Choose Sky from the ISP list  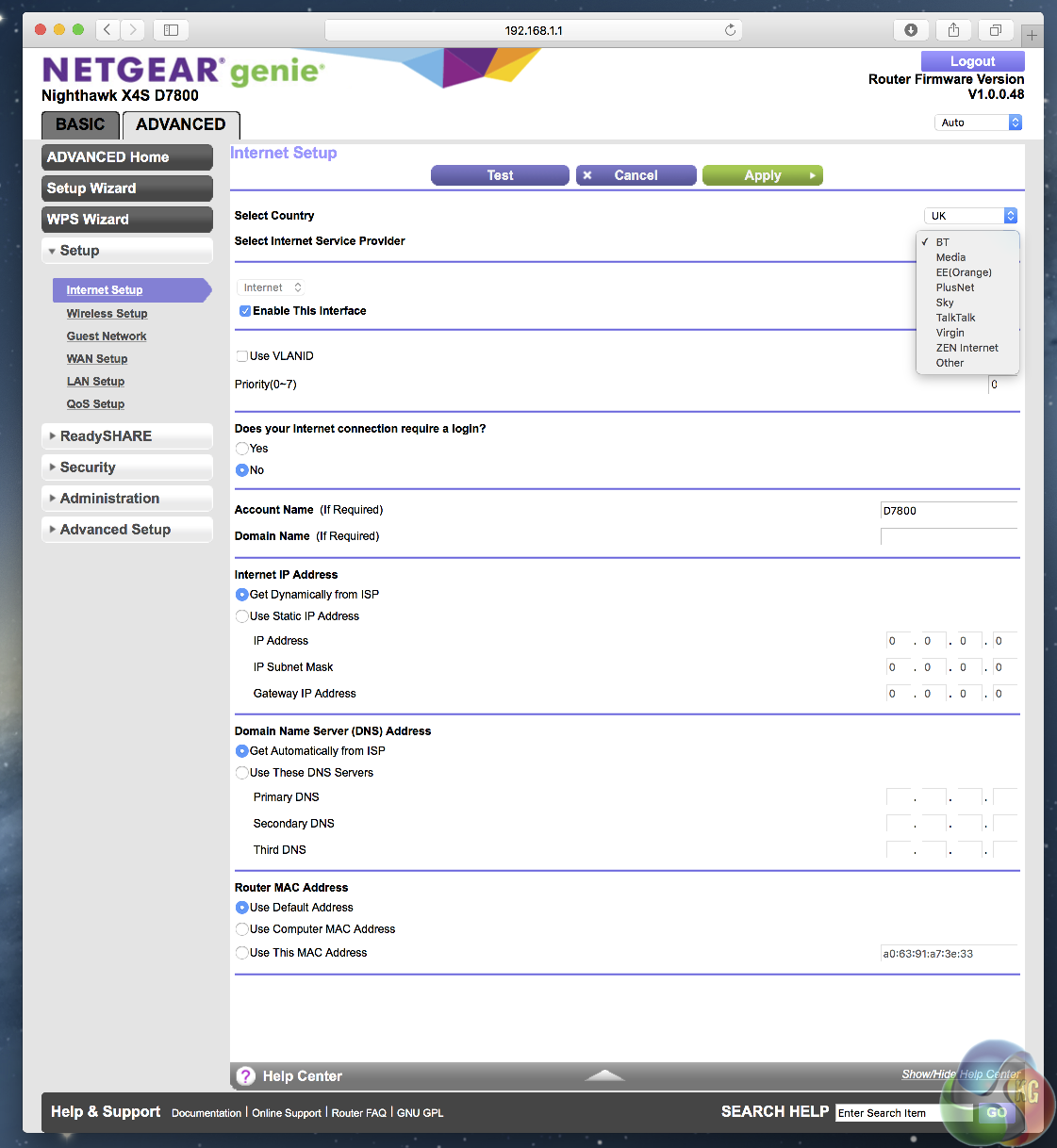tap(967, 303)
